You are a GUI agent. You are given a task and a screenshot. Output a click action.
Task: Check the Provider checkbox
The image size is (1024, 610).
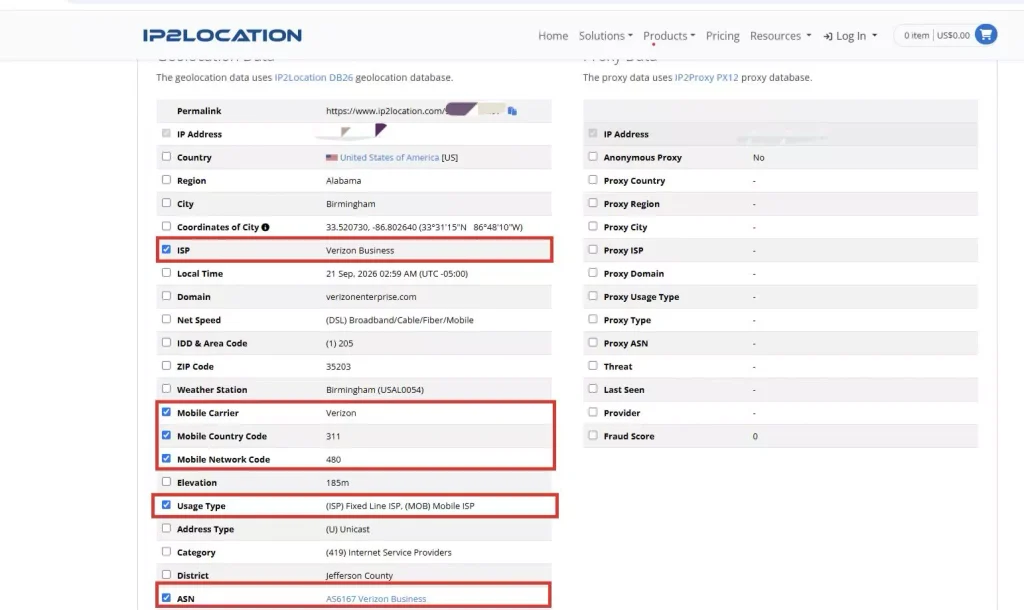(593, 412)
